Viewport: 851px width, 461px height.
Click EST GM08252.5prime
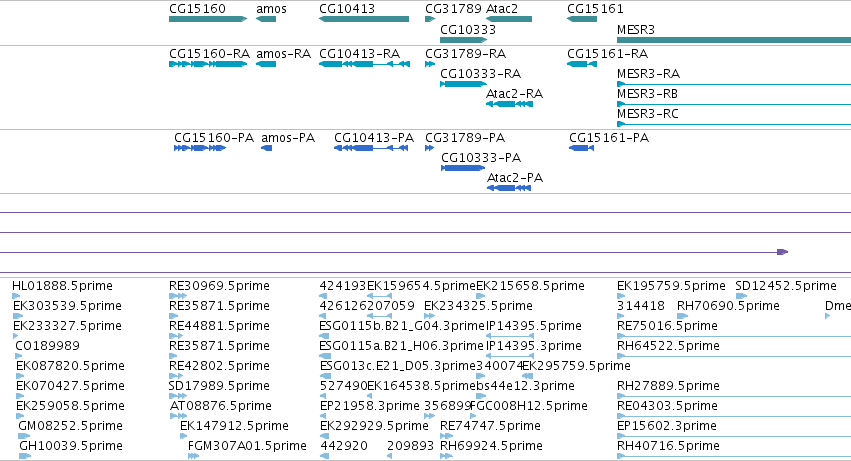(x=71, y=426)
